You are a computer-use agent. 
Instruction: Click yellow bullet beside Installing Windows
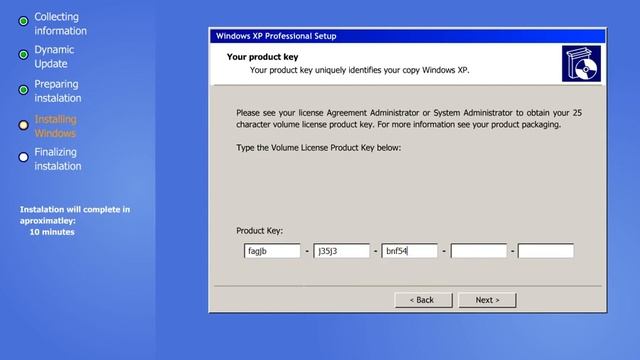pyautogui.click(x=24, y=125)
